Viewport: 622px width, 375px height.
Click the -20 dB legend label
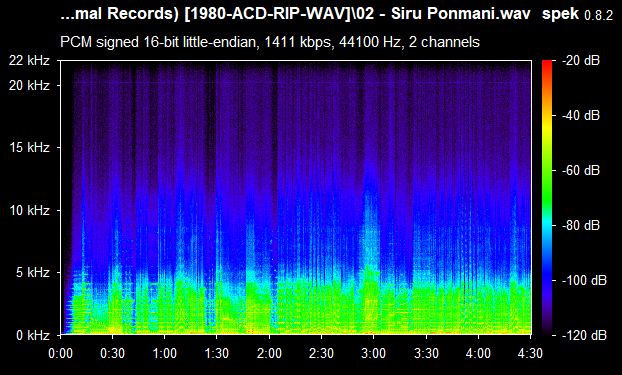(x=581, y=61)
